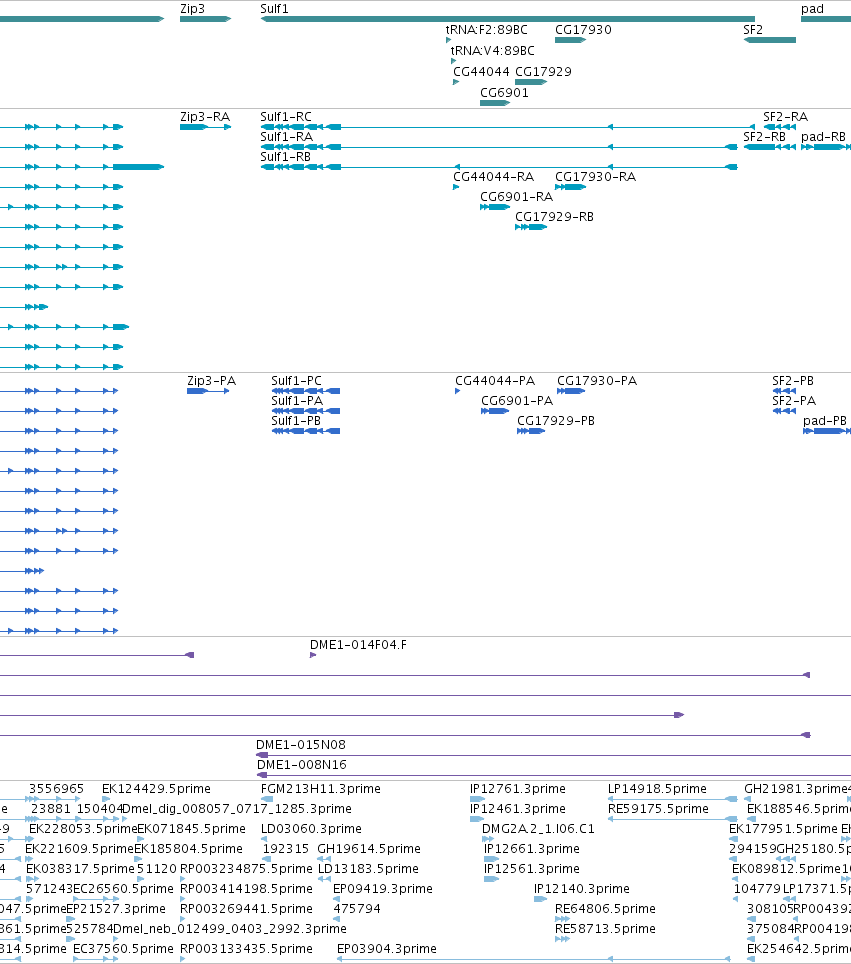Viewport: 851px width, 964px height.
Task: Select the Sulf1-PC protein label
Action: pos(296,381)
